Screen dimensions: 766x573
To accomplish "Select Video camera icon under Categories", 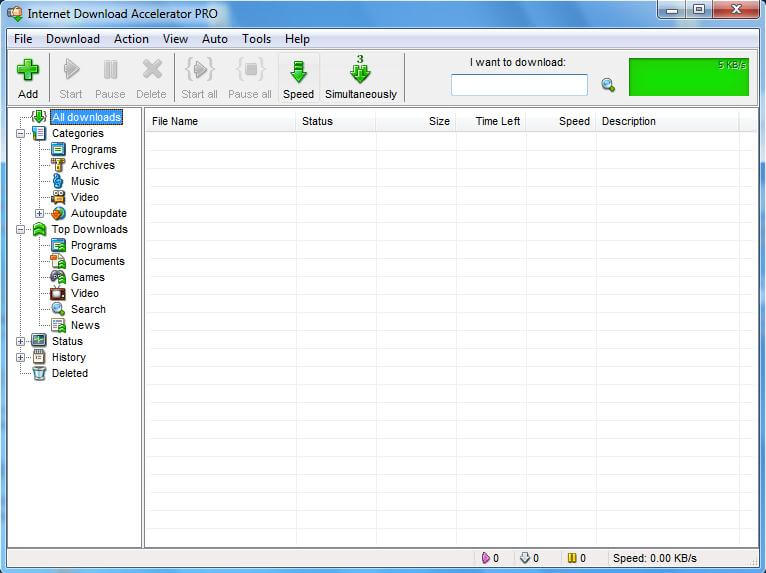I will (58, 197).
